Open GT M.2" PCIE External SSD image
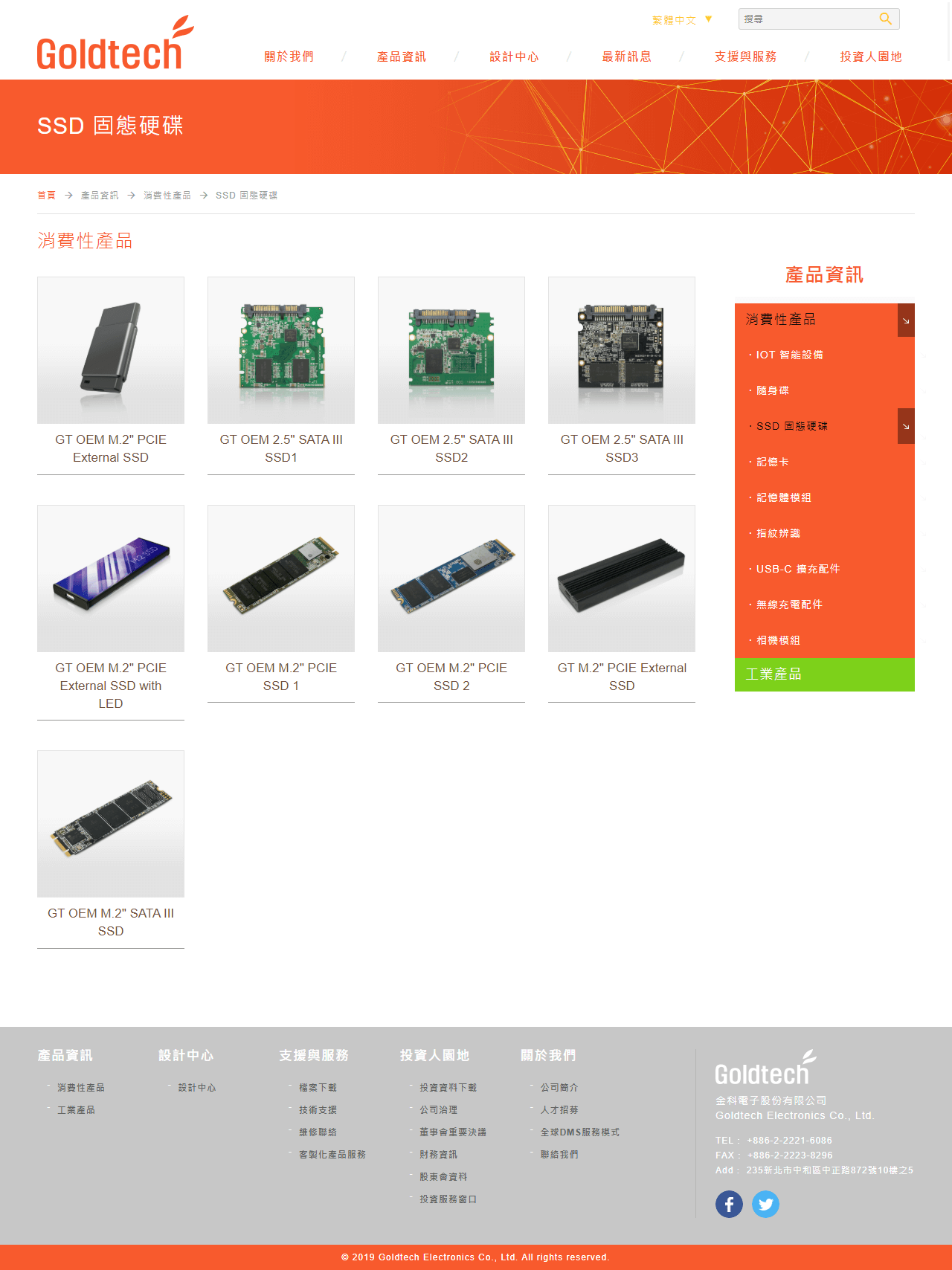The image size is (952, 1270). (x=622, y=578)
